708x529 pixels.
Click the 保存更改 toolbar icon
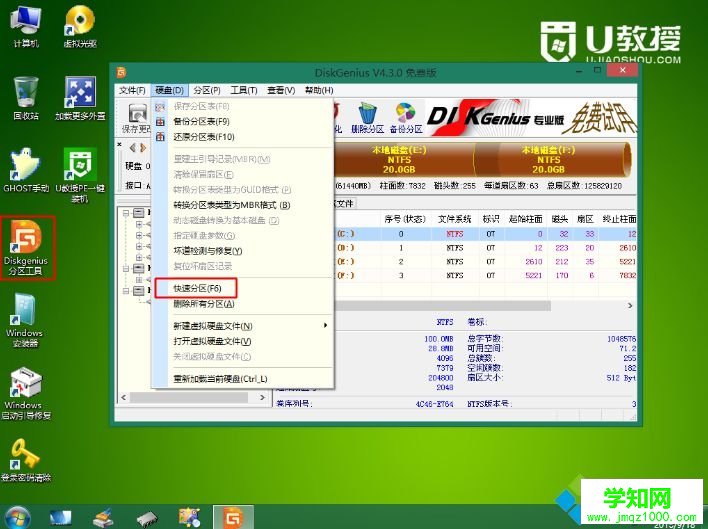(x=137, y=118)
